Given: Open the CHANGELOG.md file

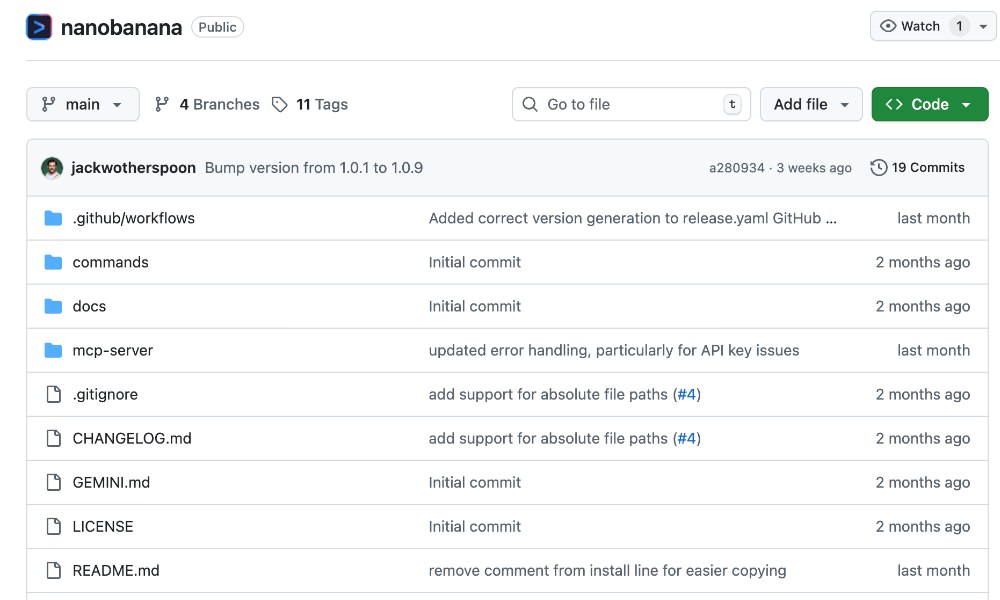Looking at the screenshot, I should (x=131, y=438).
